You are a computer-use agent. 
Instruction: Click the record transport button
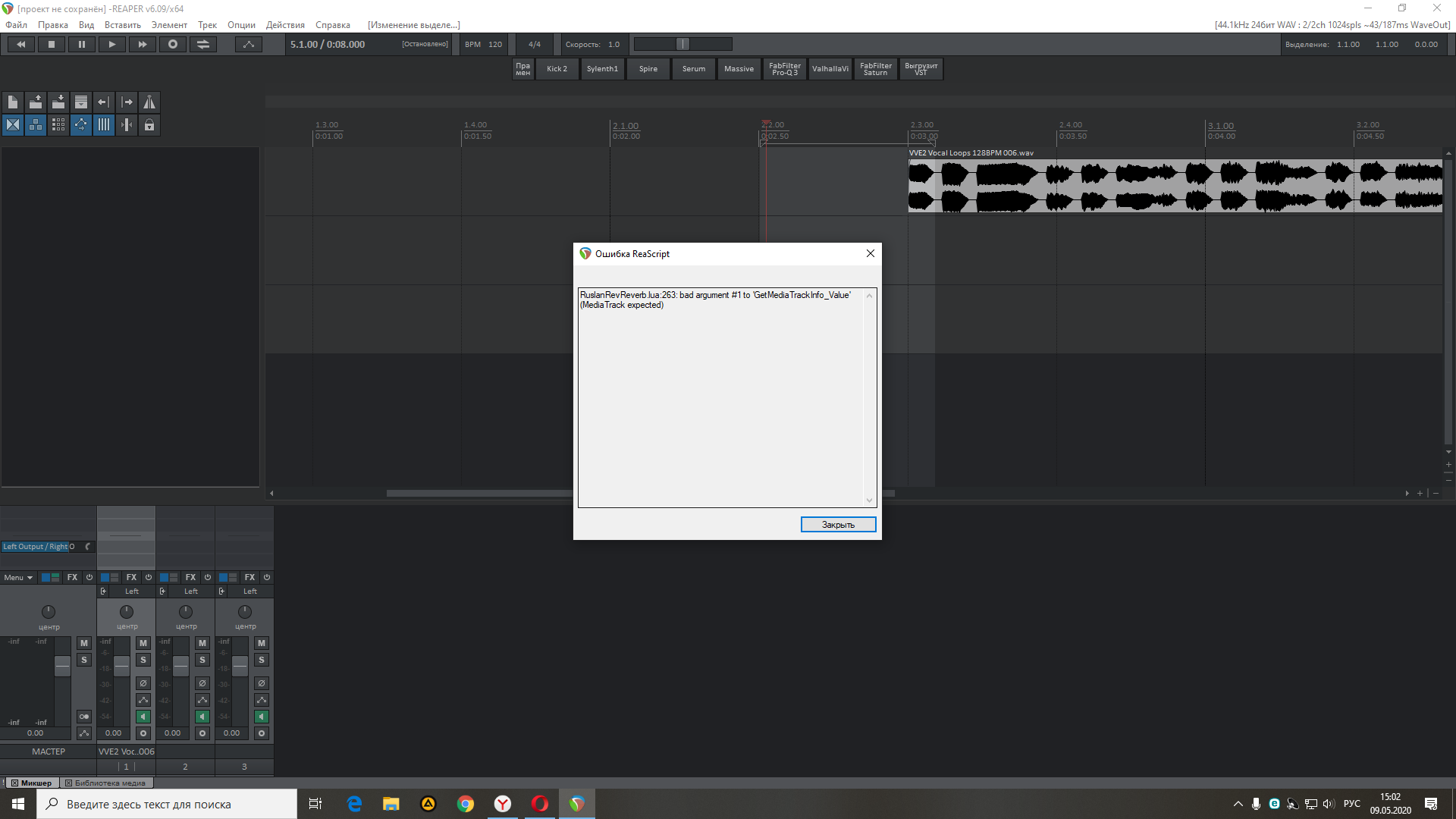173,45
